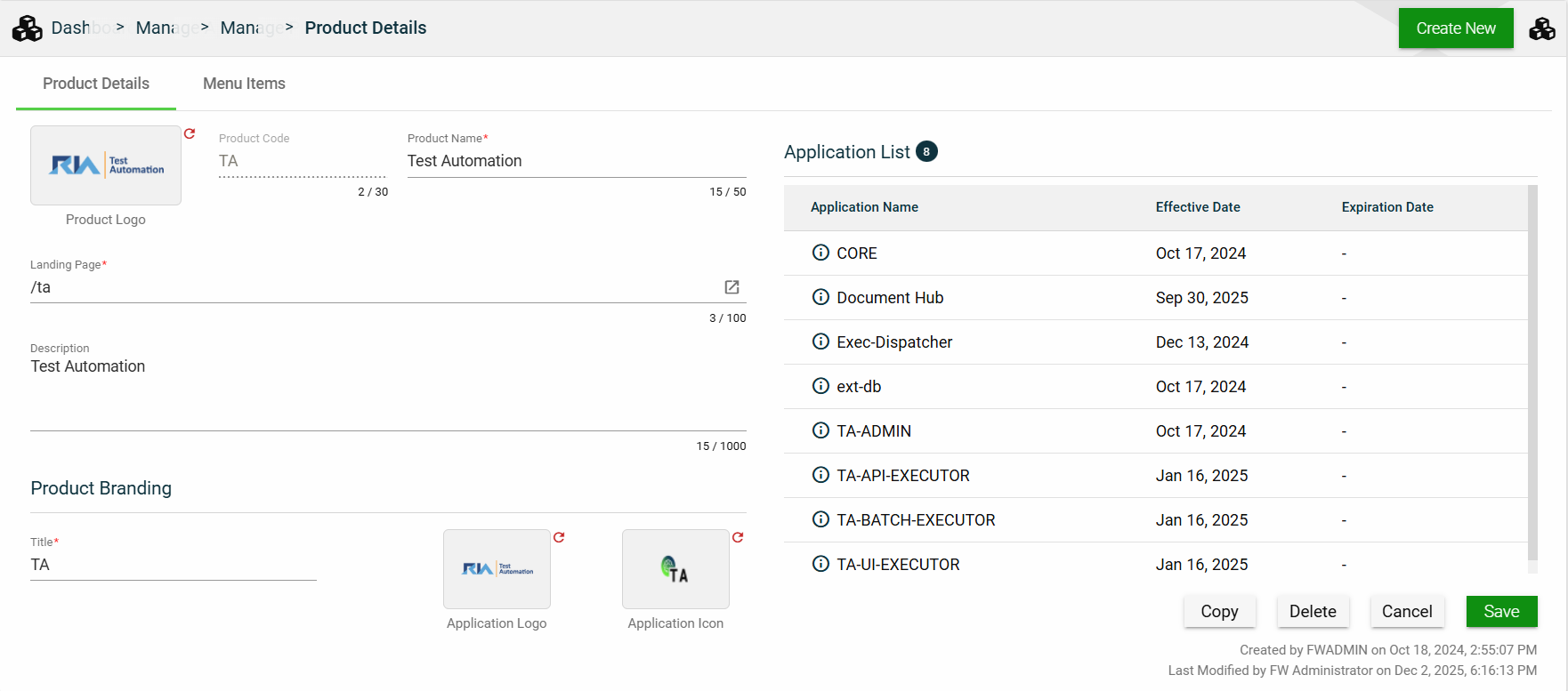Screen dimensions: 1568x691
Task: Click the home cubes logo at top left
Action: tap(27, 28)
